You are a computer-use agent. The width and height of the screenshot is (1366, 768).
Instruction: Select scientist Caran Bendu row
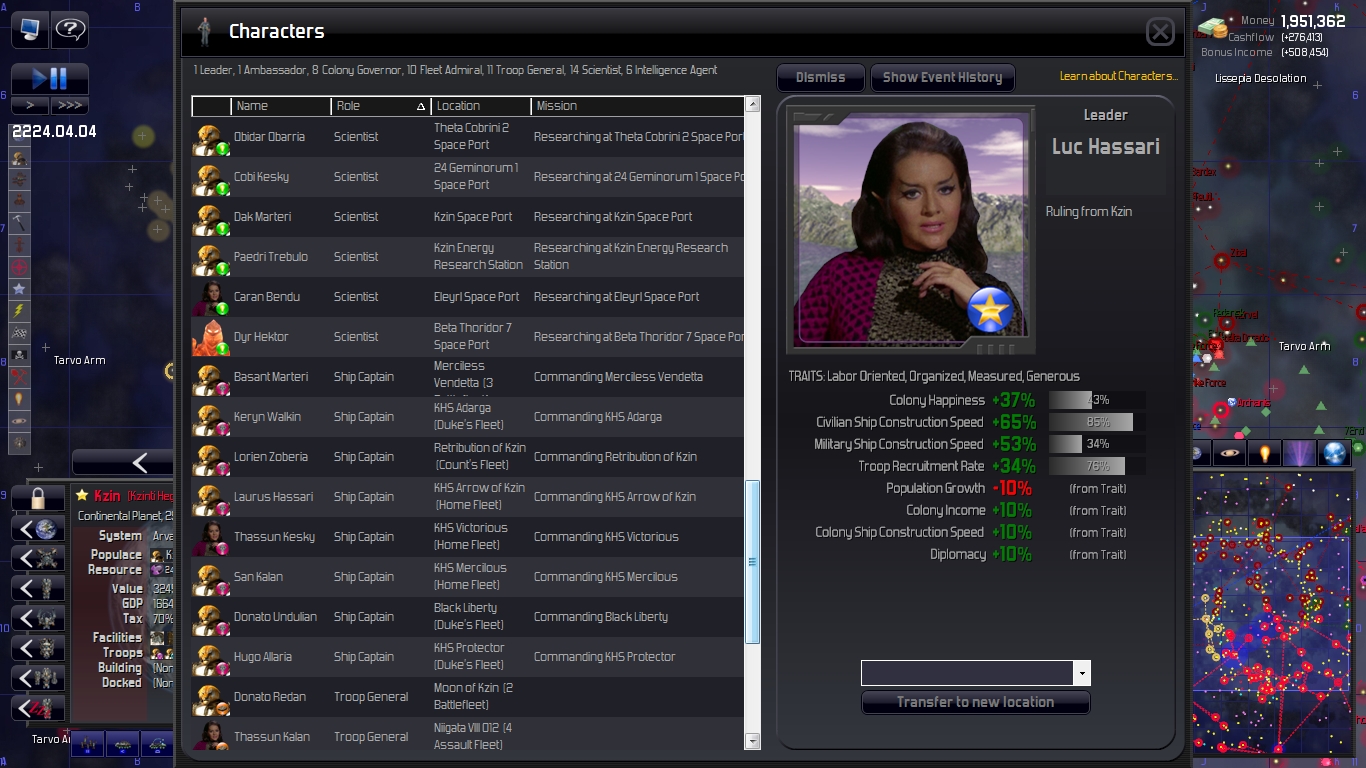coord(468,297)
